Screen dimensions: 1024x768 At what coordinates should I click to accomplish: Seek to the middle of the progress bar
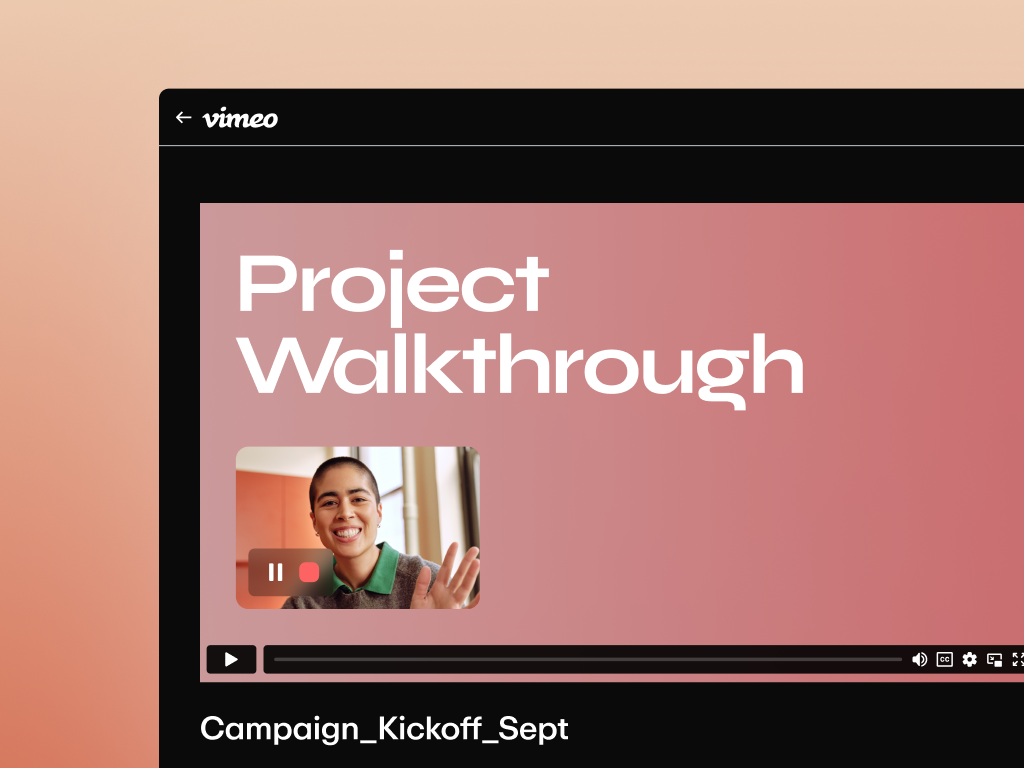point(588,660)
